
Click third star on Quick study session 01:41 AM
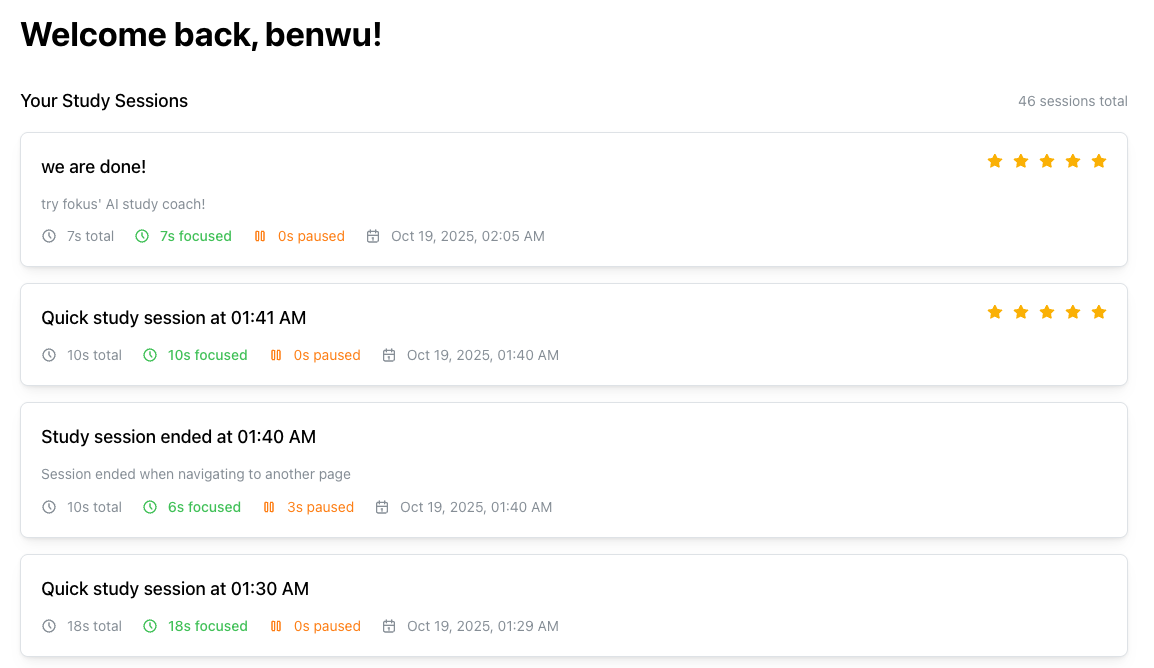(1047, 312)
